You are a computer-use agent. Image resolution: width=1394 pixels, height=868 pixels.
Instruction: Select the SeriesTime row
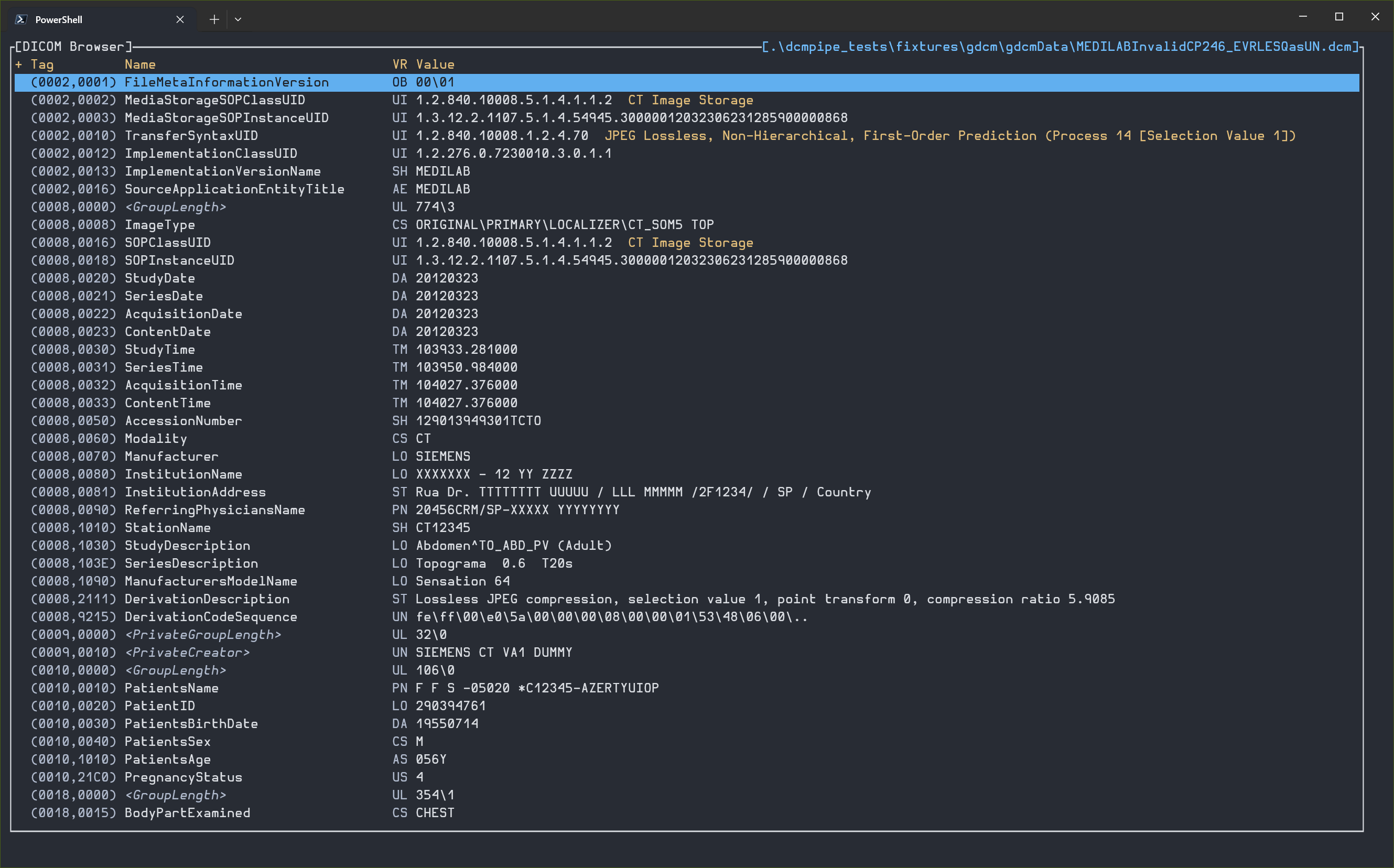click(x=687, y=367)
